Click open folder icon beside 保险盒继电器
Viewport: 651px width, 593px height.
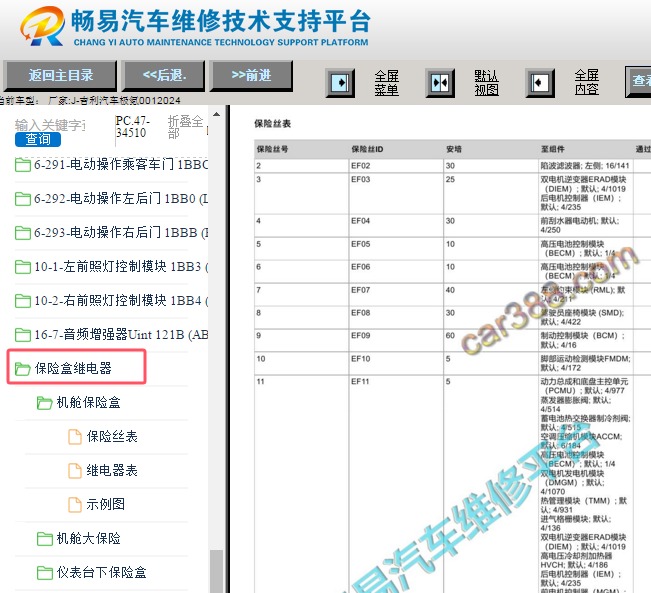pyautogui.click(x=23, y=368)
